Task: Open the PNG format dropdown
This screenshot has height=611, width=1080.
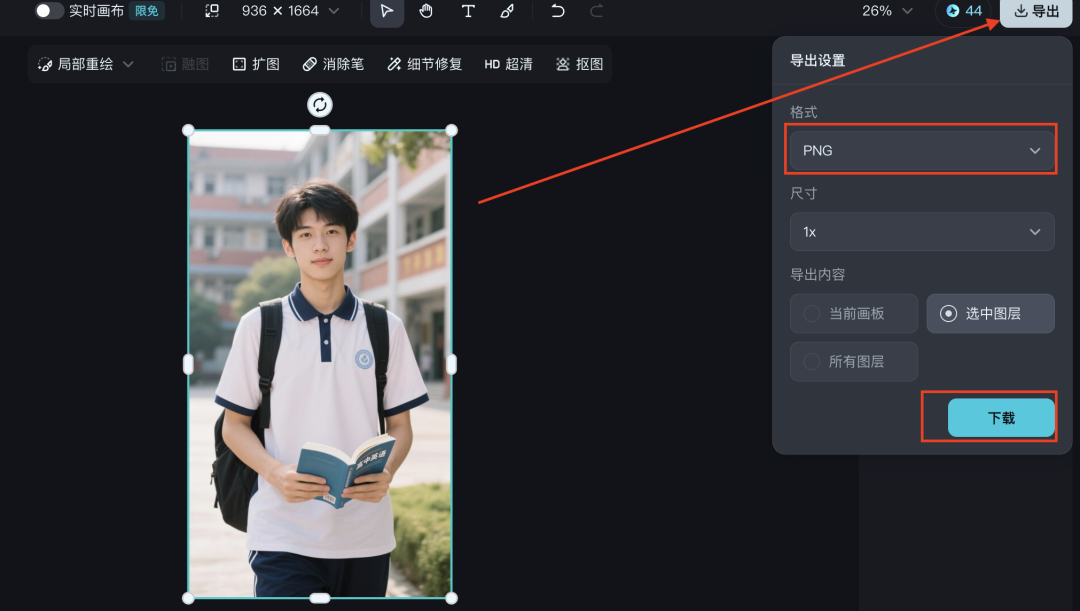Action: (x=920, y=150)
